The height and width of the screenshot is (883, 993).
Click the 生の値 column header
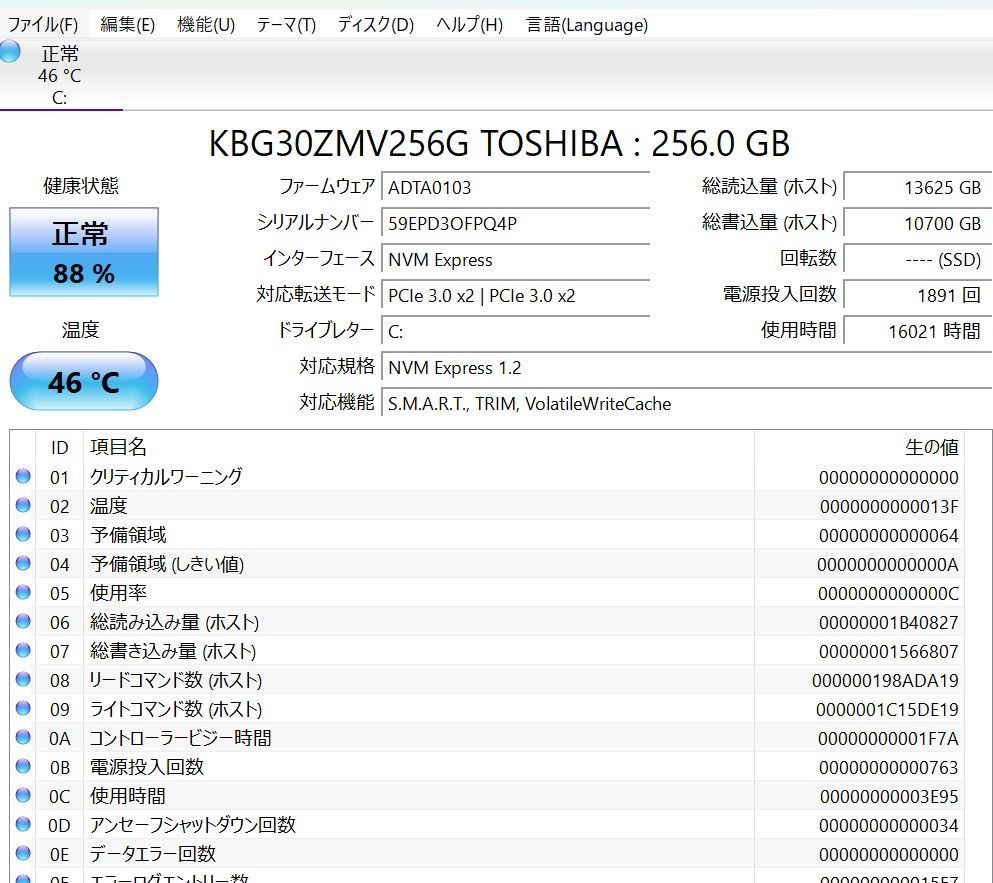932,447
